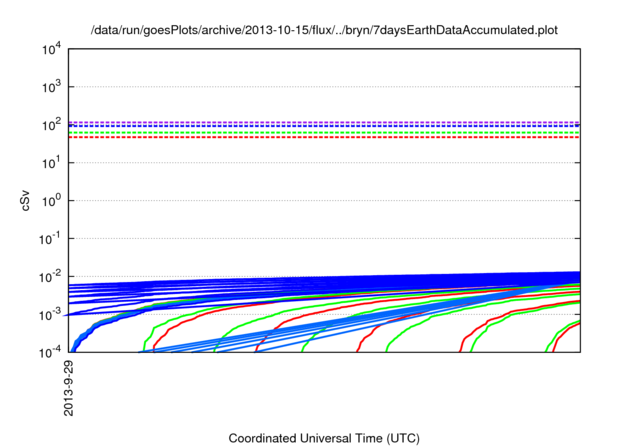Click the 2013-9-29 date tick label

[x=69, y=388]
